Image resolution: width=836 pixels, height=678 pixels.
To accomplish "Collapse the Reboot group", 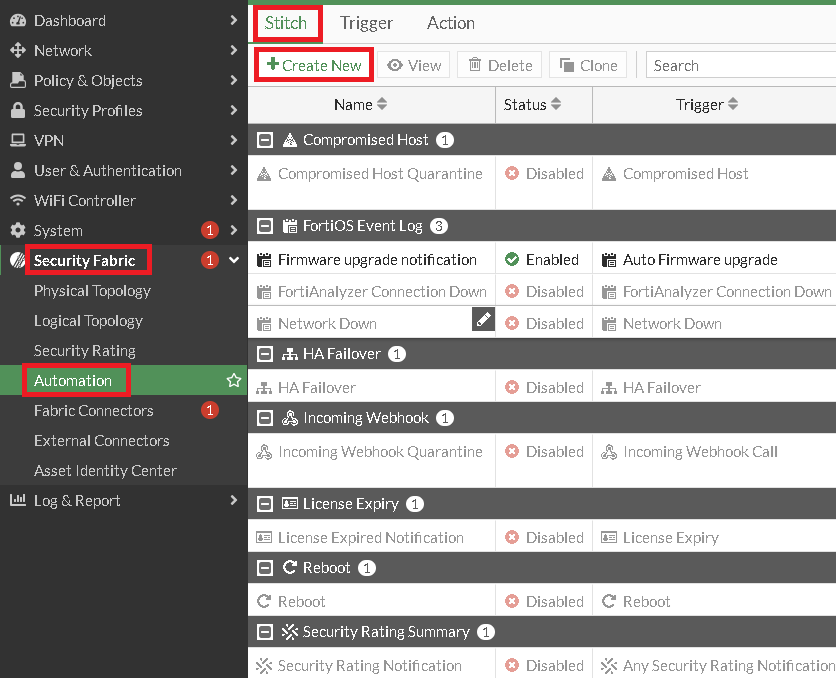I will click(x=264, y=568).
